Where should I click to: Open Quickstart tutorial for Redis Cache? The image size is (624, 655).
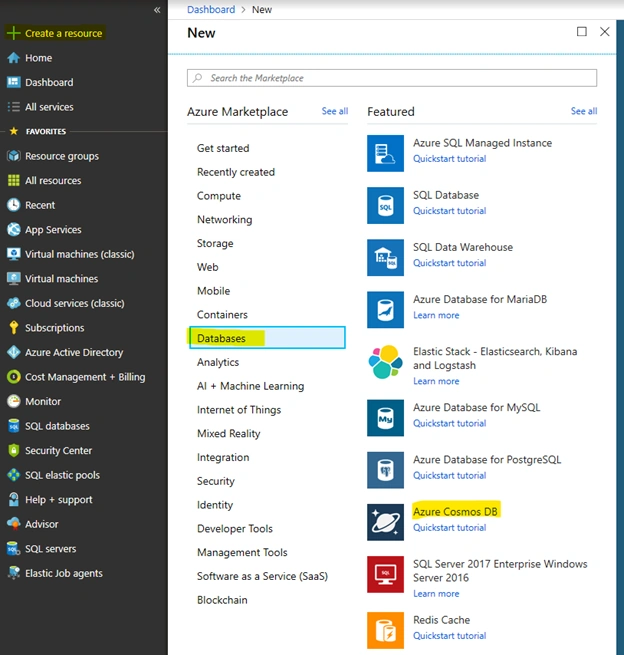coord(449,635)
